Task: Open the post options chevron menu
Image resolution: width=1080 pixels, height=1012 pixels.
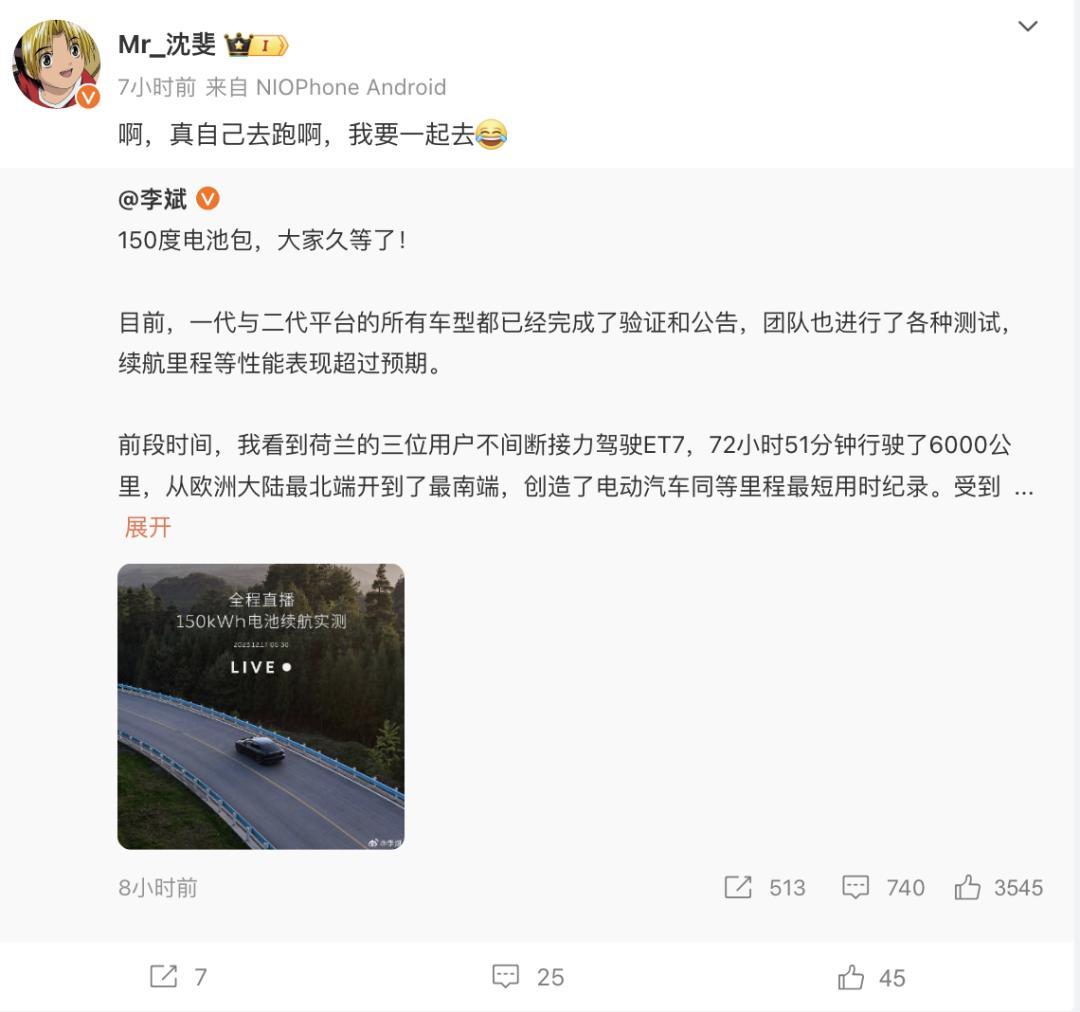Action: [x=1028, y=26]
